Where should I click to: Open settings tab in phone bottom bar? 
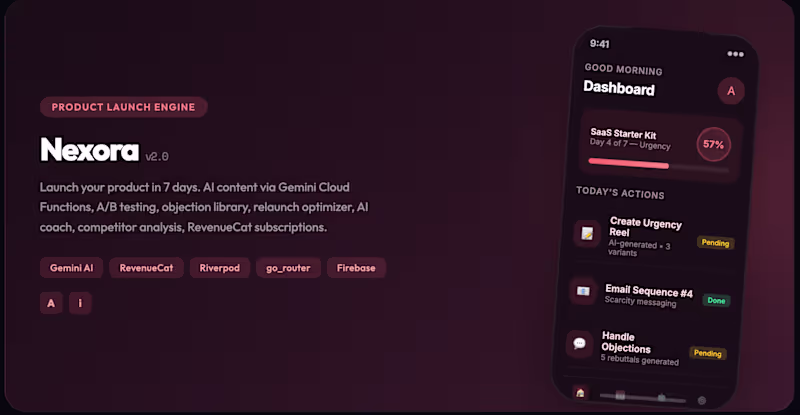pos(702,400)
